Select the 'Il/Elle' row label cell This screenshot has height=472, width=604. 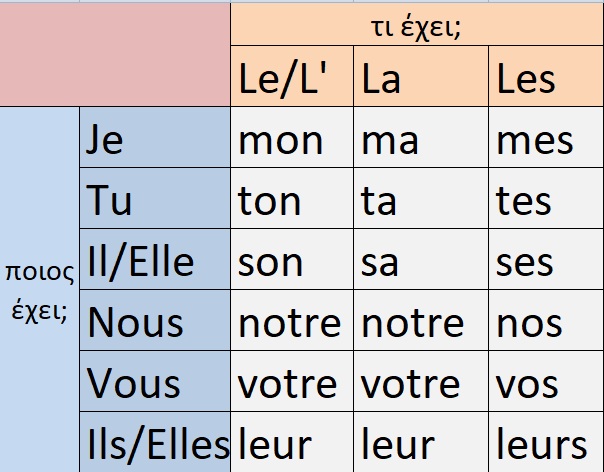coord(155,259)
